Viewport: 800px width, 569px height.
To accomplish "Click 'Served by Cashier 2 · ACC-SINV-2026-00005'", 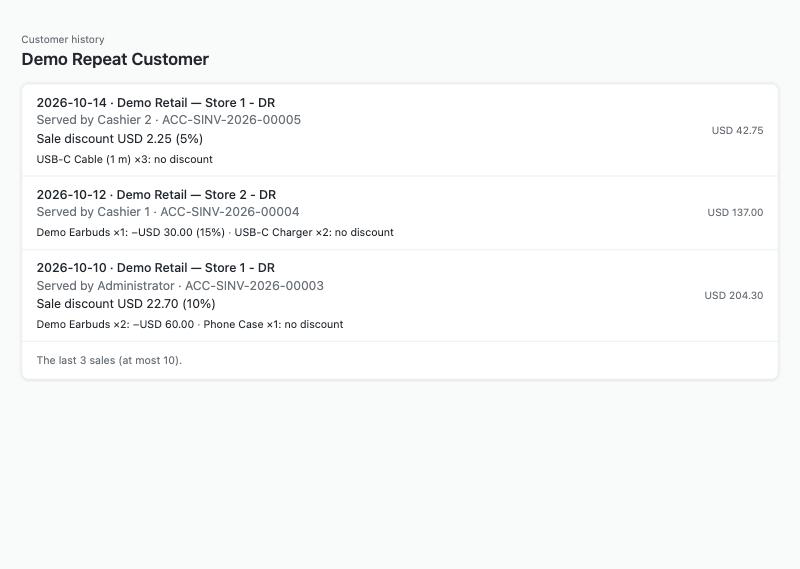I will (x=168, y=120).
